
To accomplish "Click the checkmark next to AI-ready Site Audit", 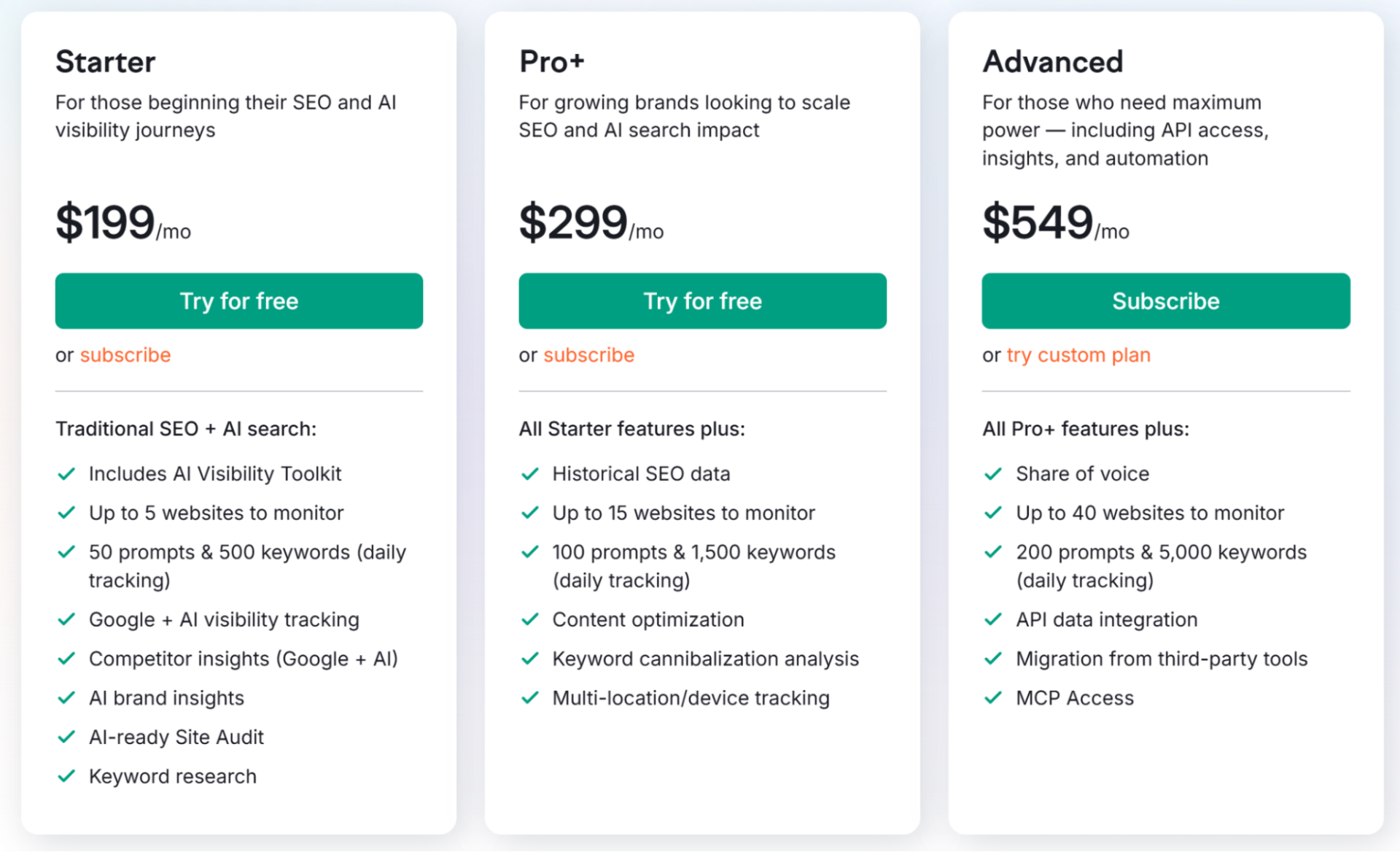I will click(x=66, y=737).
